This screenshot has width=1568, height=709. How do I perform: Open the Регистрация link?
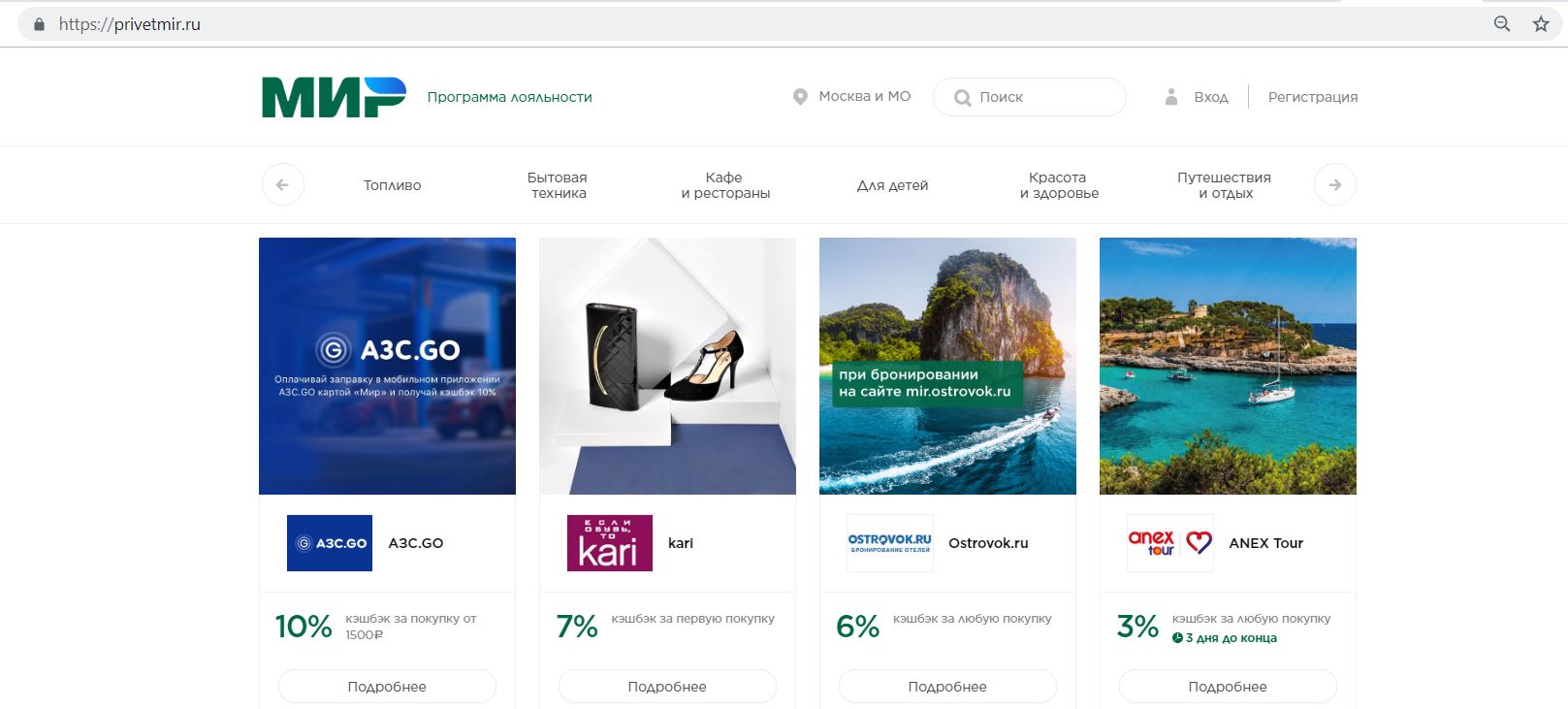(1312, 97)
